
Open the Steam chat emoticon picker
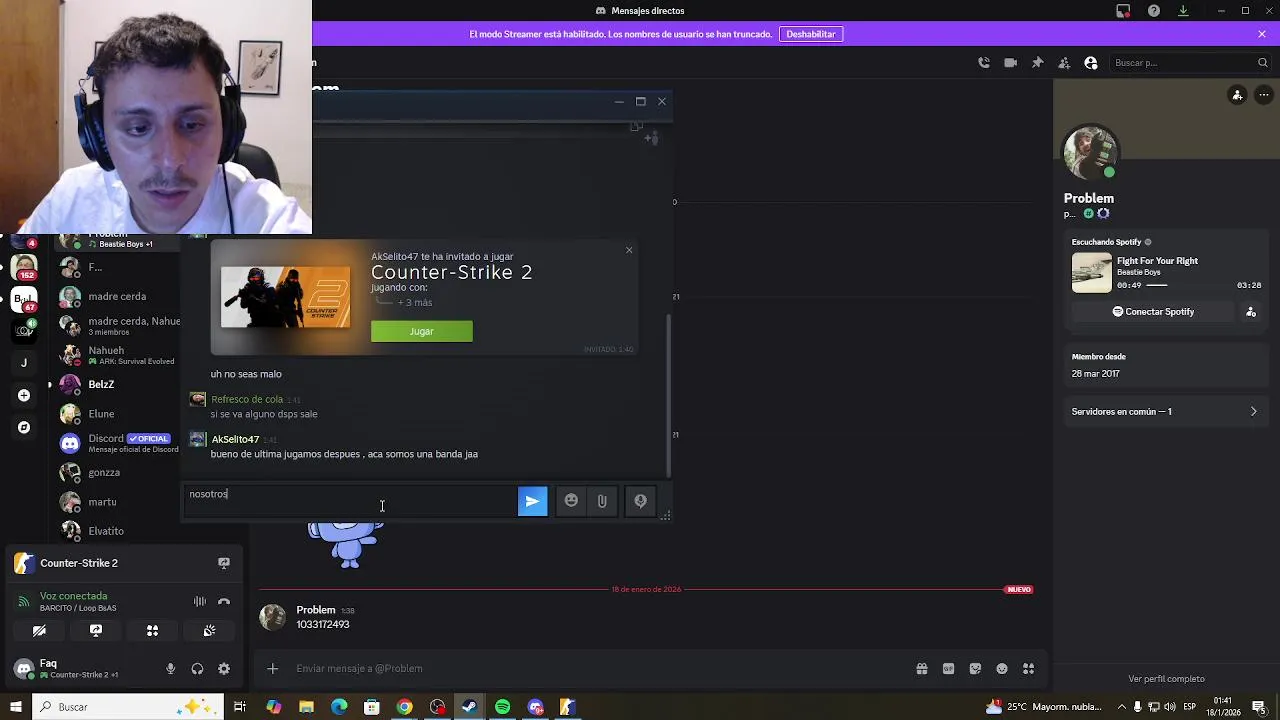pos(571,501)
